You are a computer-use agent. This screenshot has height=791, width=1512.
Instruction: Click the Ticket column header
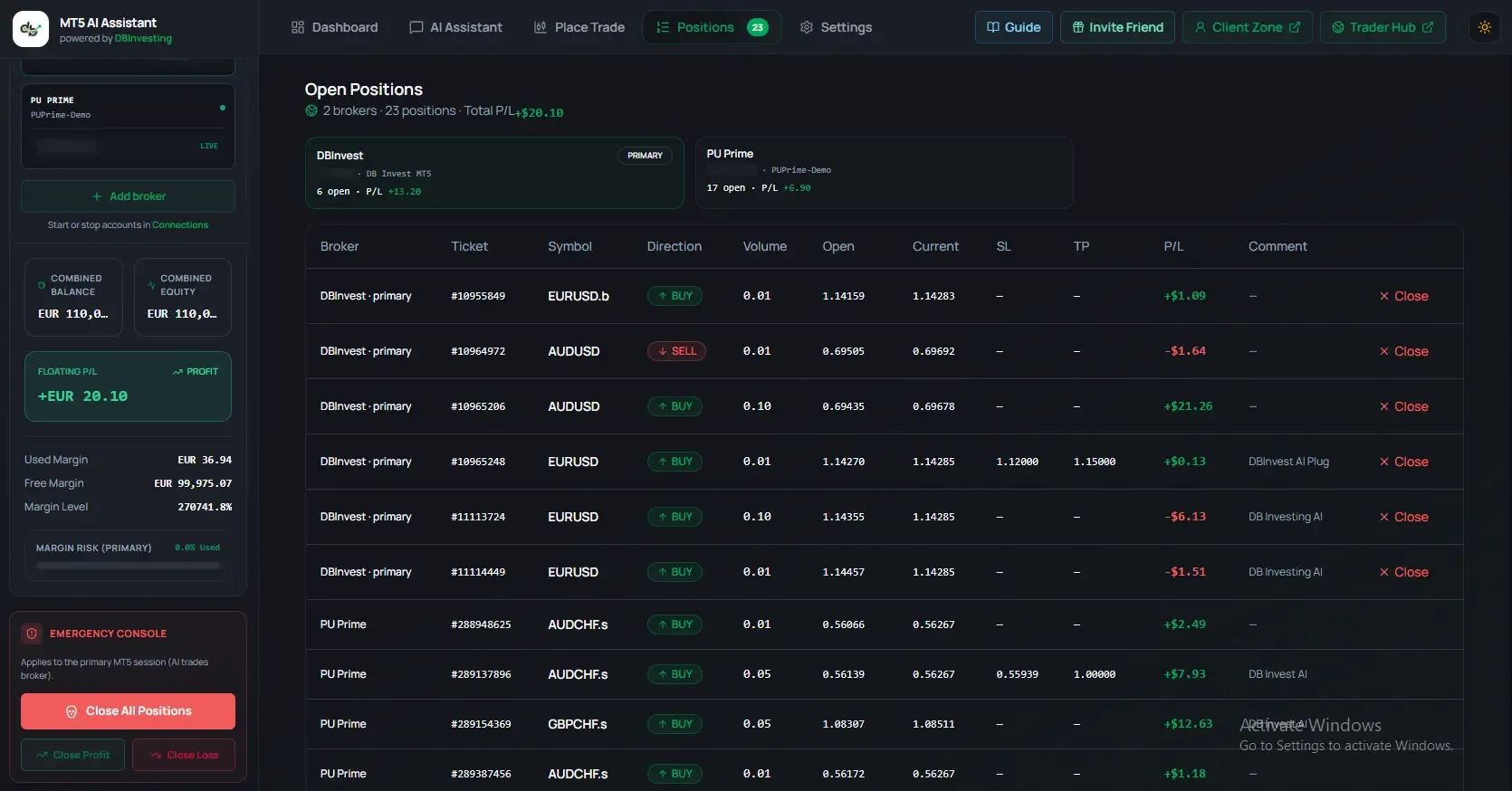tap(469, 246)
